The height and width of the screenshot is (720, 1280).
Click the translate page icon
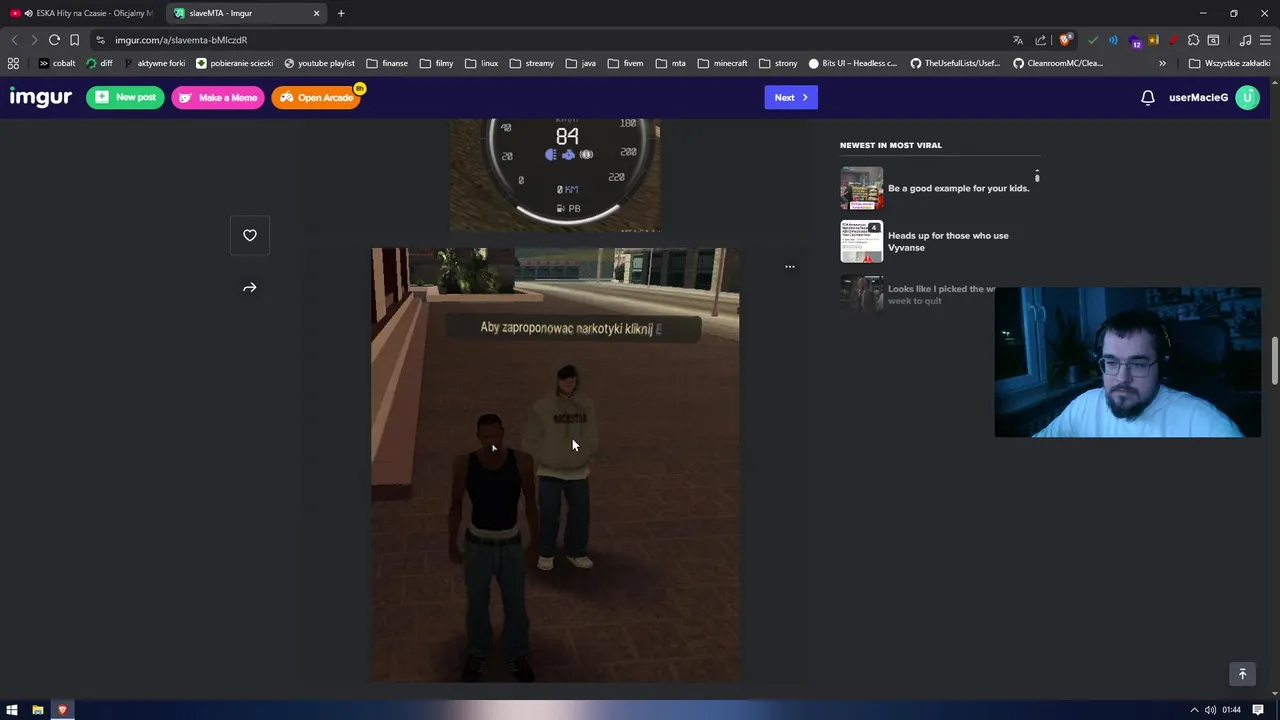pyautogui.click(x=1018, y=40)
